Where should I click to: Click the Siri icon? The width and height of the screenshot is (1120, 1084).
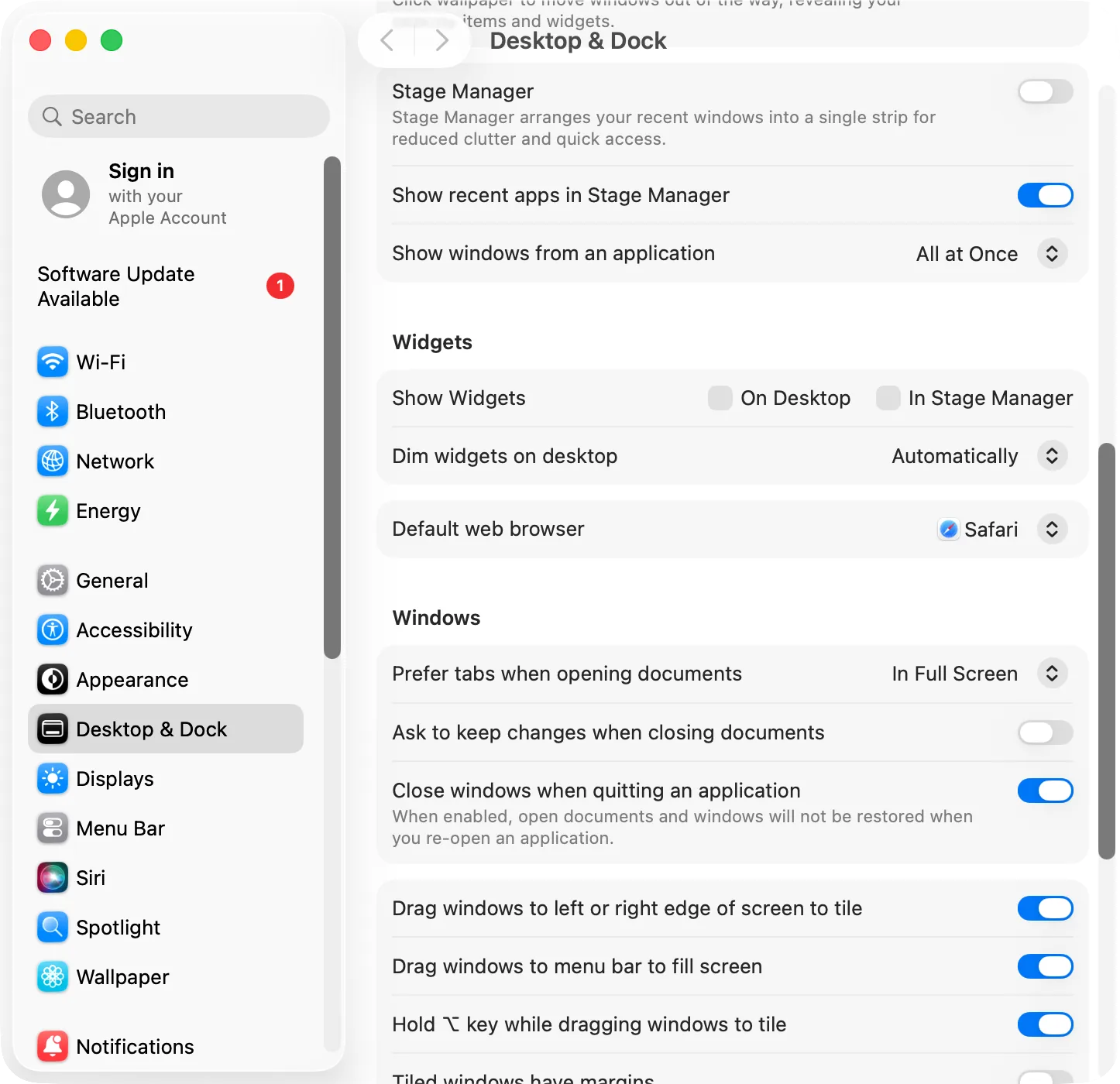pos(53,877)
